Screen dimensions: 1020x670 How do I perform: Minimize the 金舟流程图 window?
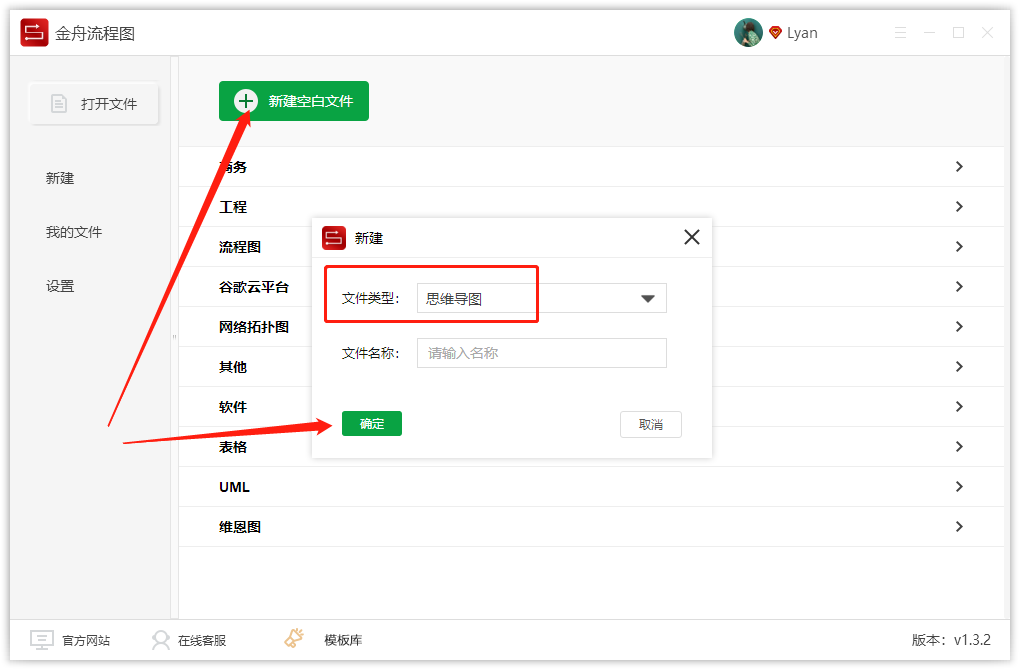click(929, 33)
